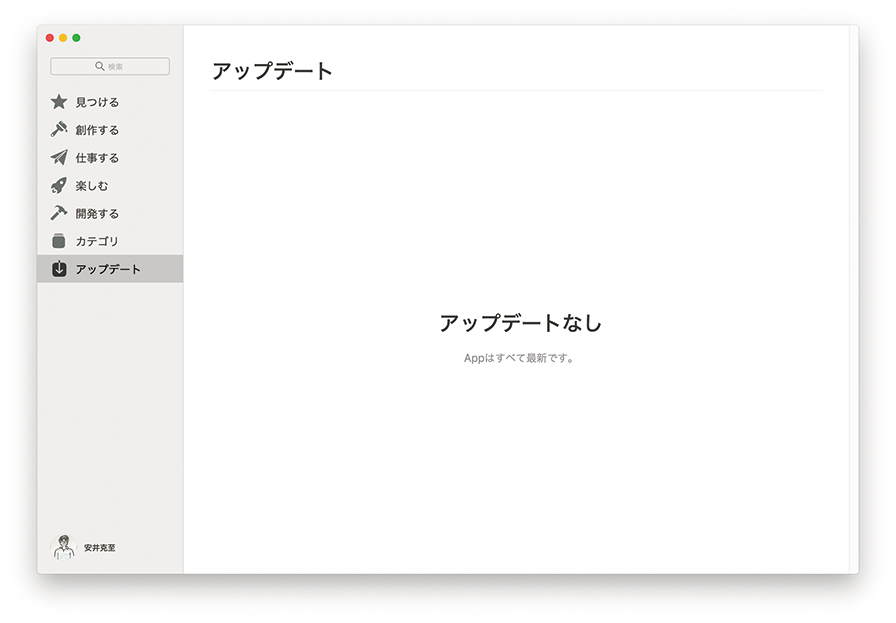This screenshot has height=623, width=896.
Task: Open the account avatar picture
Action: [x=63, y=547]
